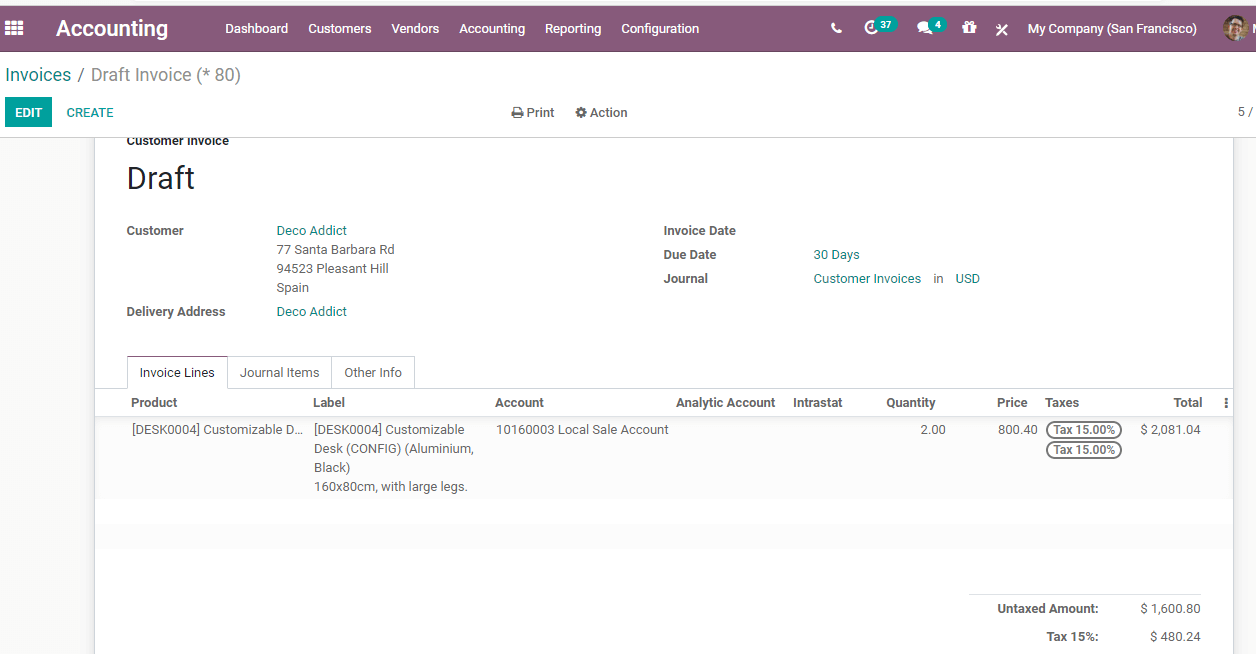The height and width of the screenshot is (654, 1256).
Task: Open the Configuration menu
Action: (x=660, y=29)
